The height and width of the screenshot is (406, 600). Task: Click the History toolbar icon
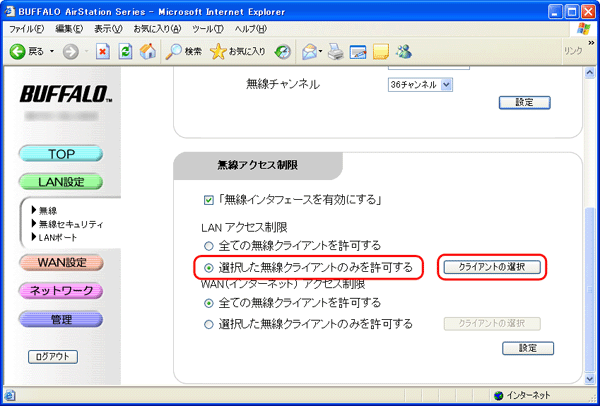tap(284, 51)
